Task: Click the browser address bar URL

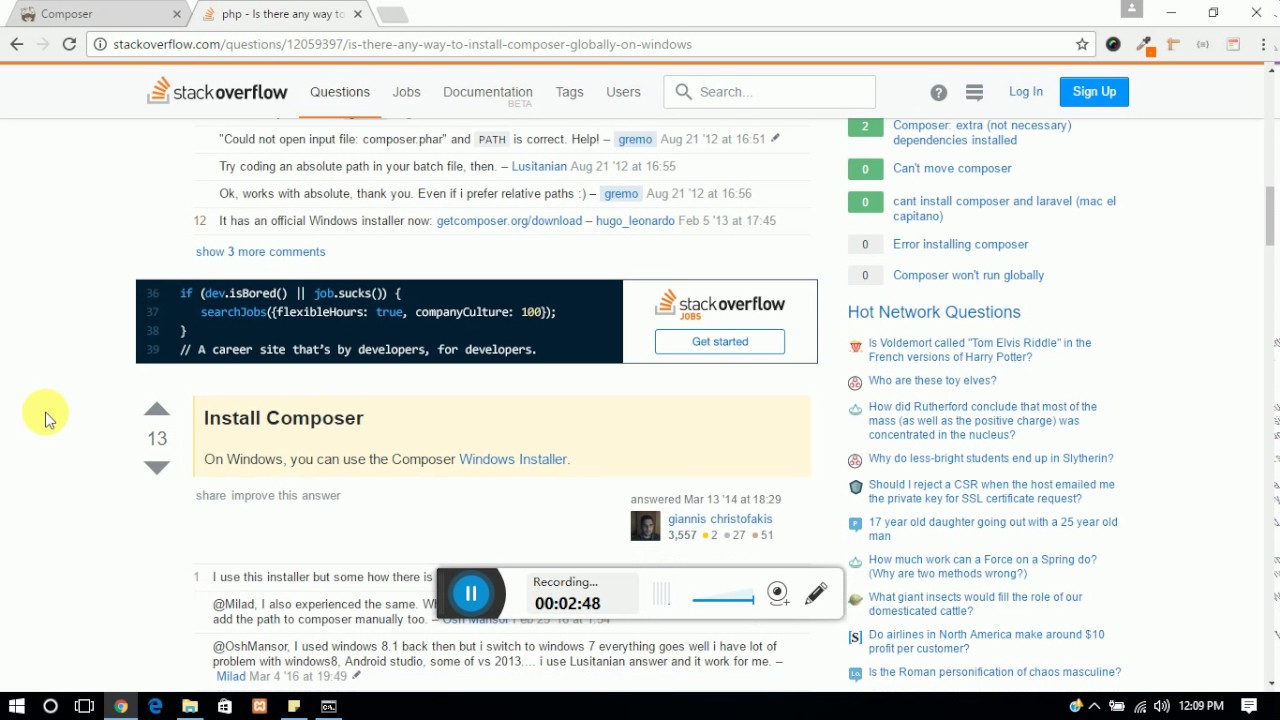Action: coord(402,44)
